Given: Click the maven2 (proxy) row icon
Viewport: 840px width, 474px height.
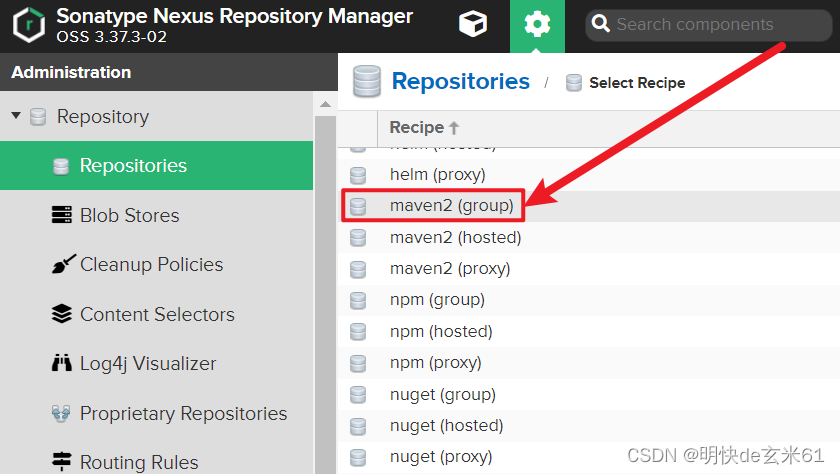Looking at the screenshot, I should [x=358, y=269].
